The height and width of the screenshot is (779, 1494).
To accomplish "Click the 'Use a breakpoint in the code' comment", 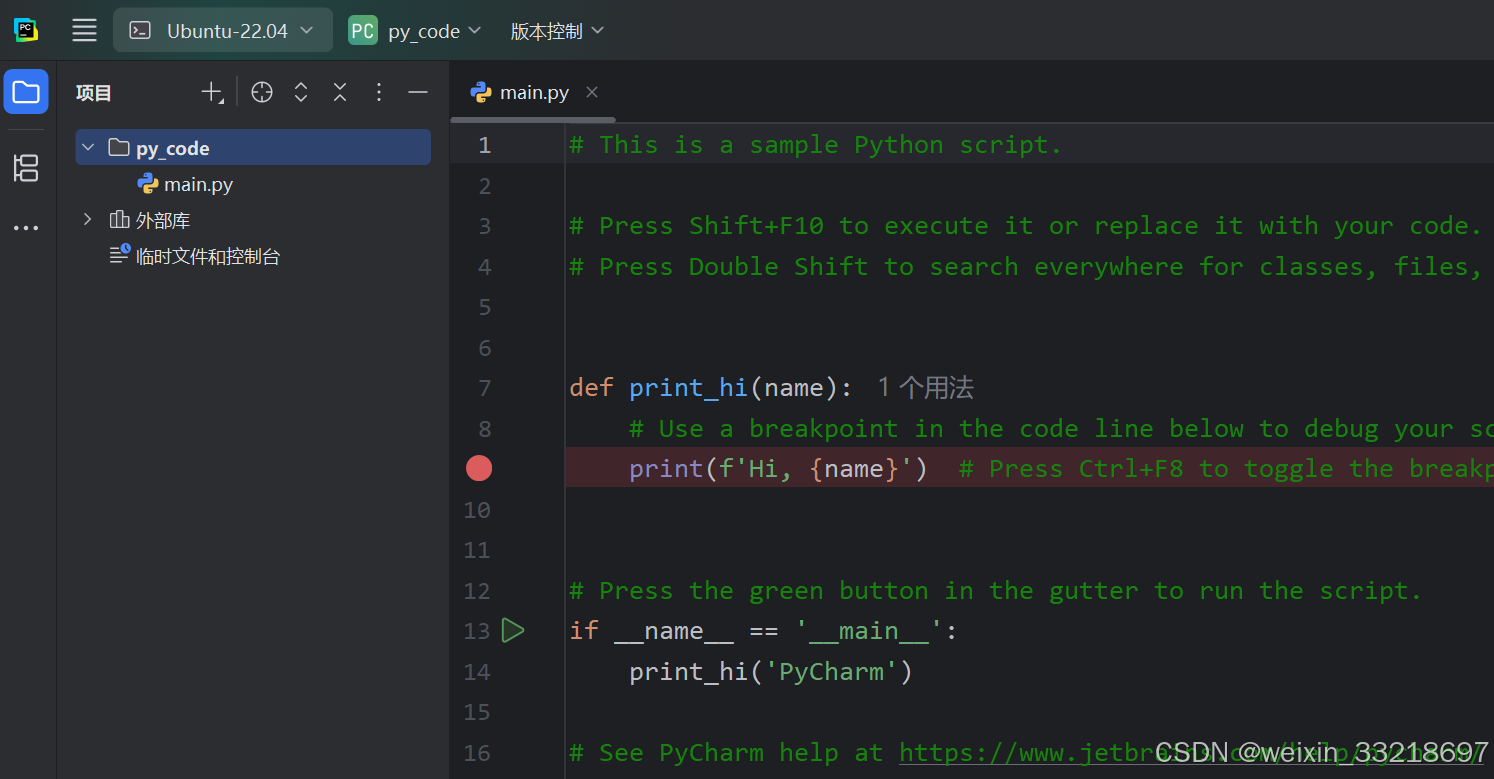I will tap(1060, 428).
